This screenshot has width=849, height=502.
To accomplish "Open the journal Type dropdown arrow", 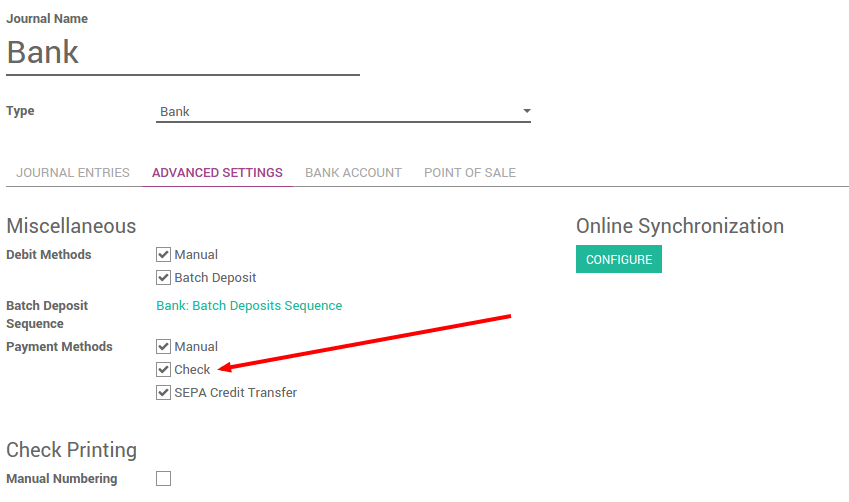I will pyautogui.click(x=527, y=112).
